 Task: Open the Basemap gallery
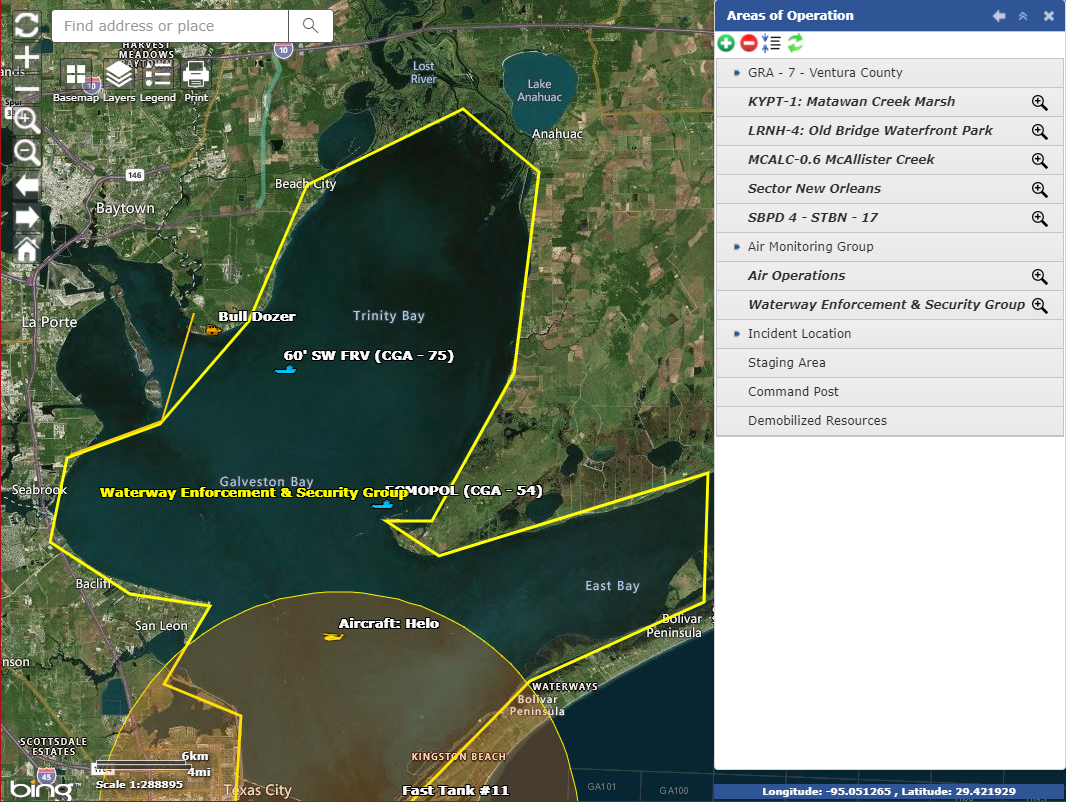pos(76,76)
